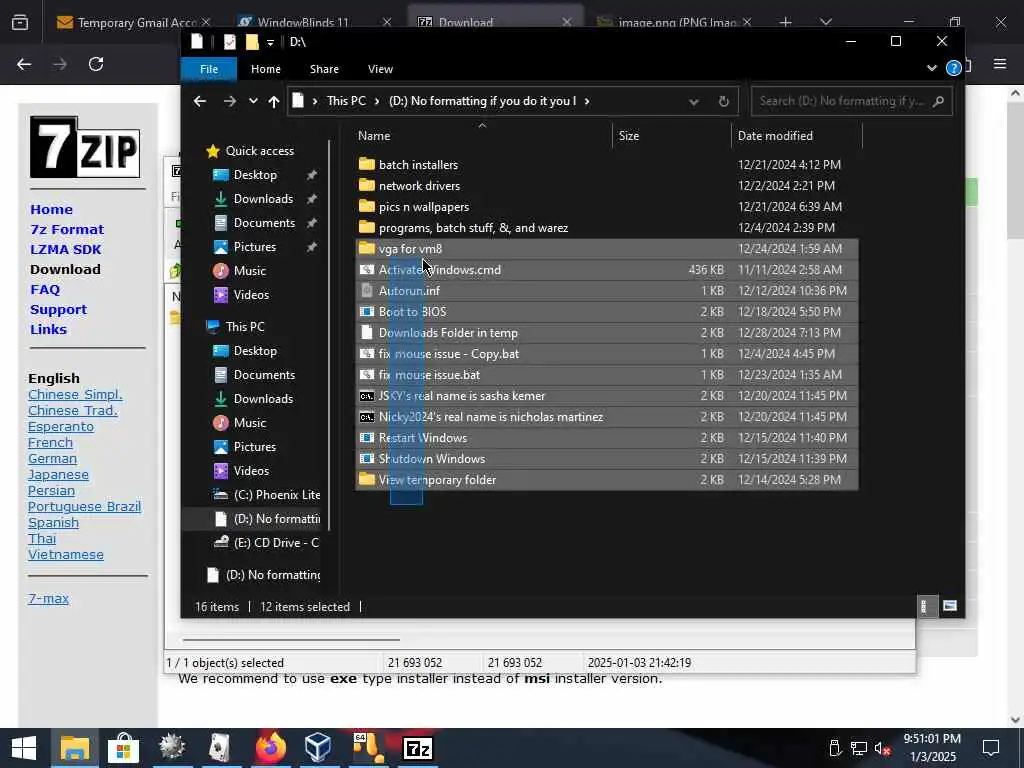Viewport: 1024px width, 768px height.
Task: Sort files by Name column
Action: (x=374, y=136)
